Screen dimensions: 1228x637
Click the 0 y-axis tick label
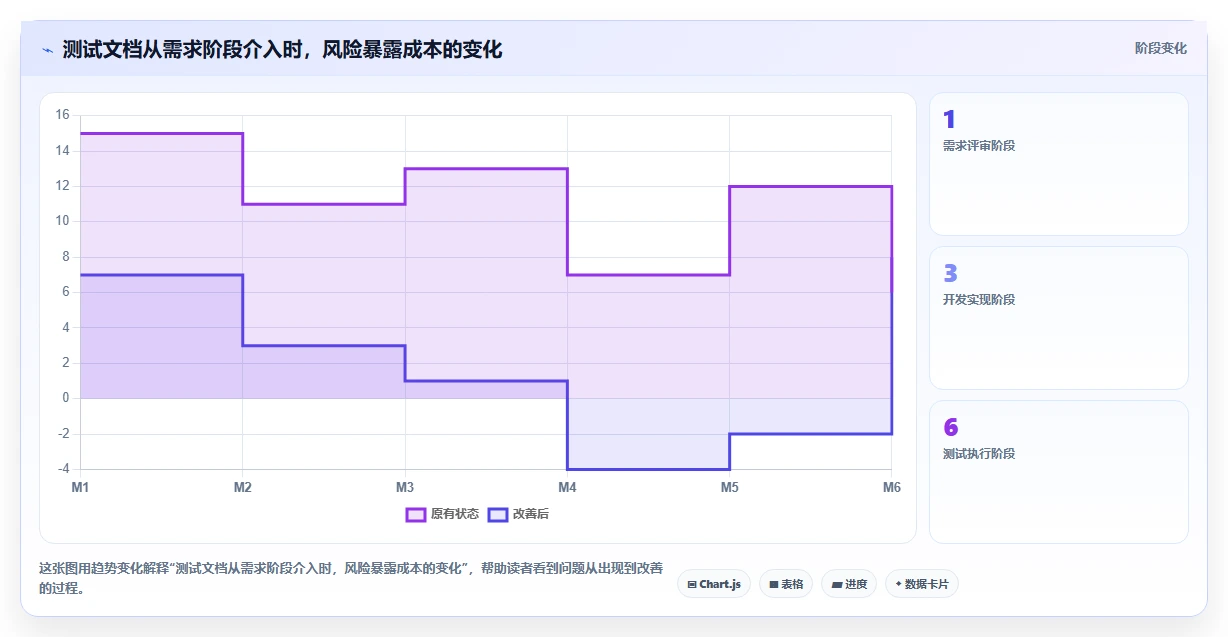pyautogui.click(x=65, y=398)
